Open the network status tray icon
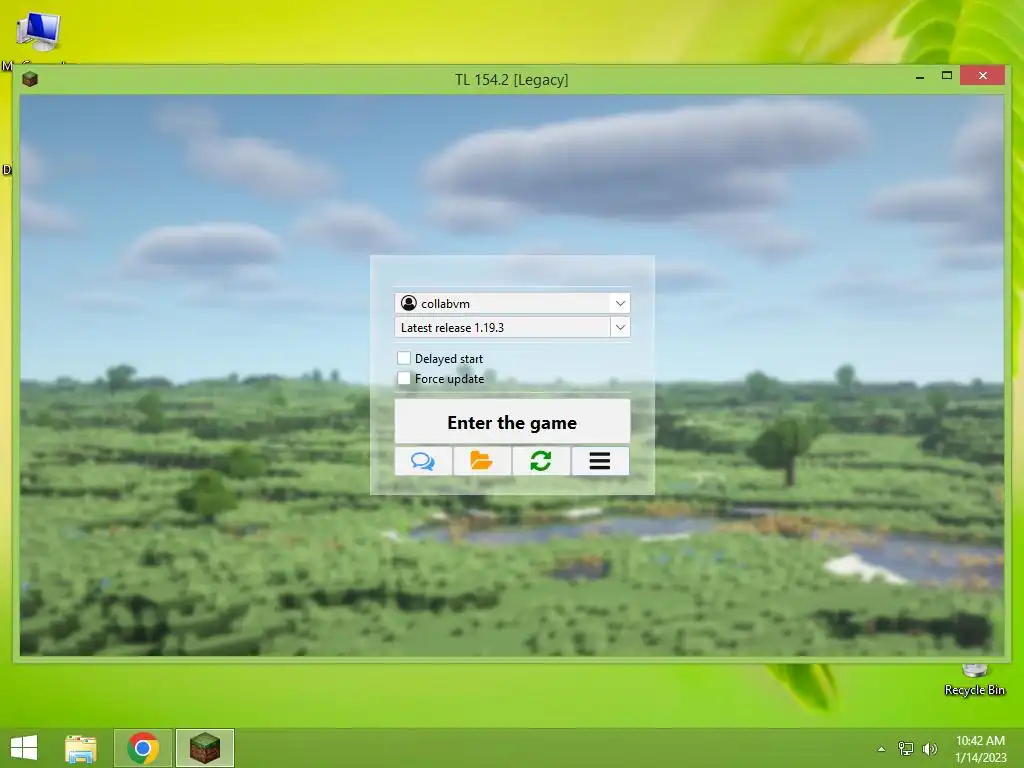Viewport: 1024px width, 768px height. (x=906, y=748)
